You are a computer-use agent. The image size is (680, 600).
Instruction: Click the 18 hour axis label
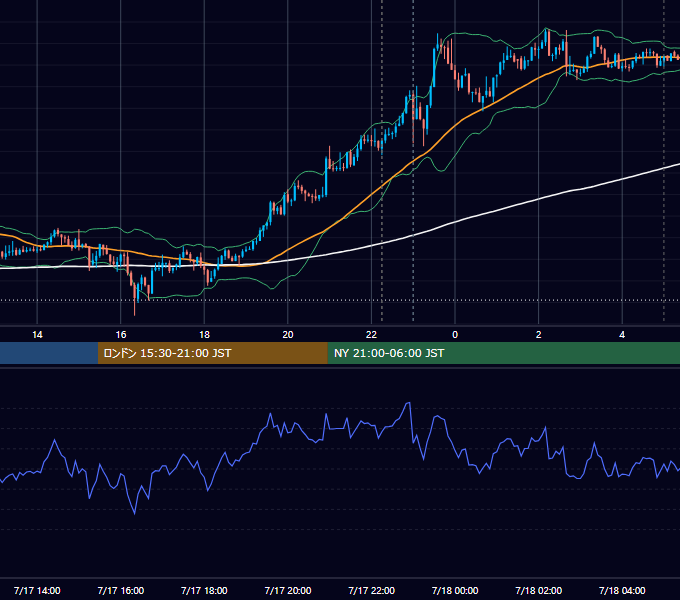point(204,335)
